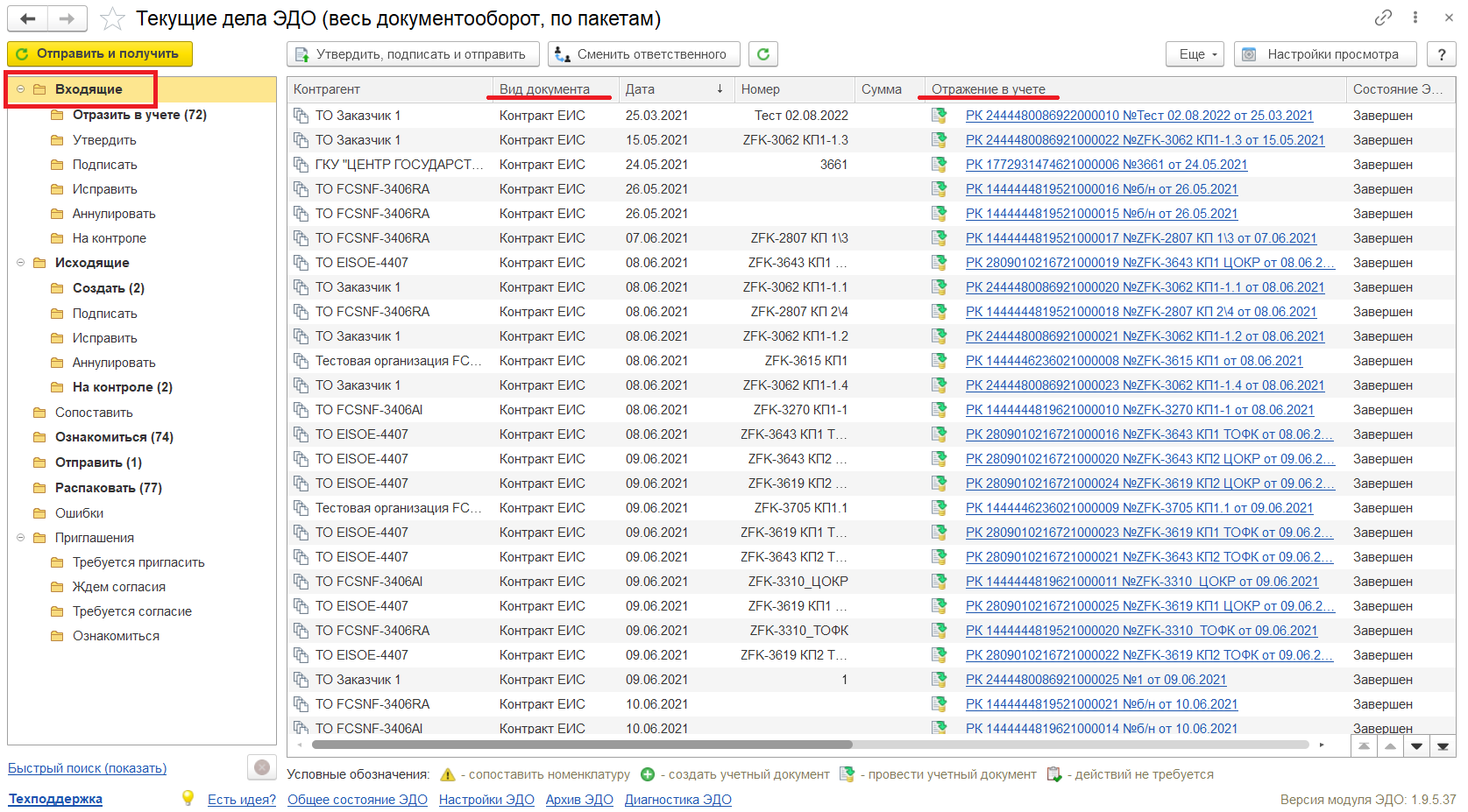Click document icon for row Тест 02.08.2022
Screen dimensions: 1468x812
301,116
